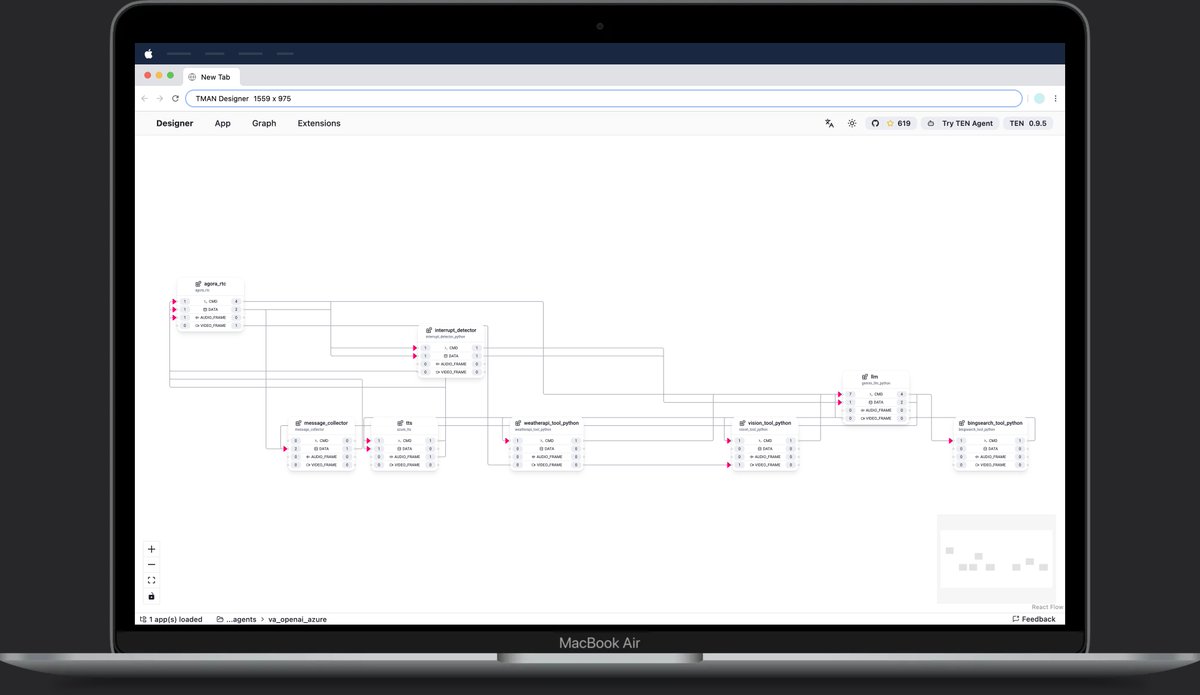Click CMD row of interrupt_detector node

[451, 348]
